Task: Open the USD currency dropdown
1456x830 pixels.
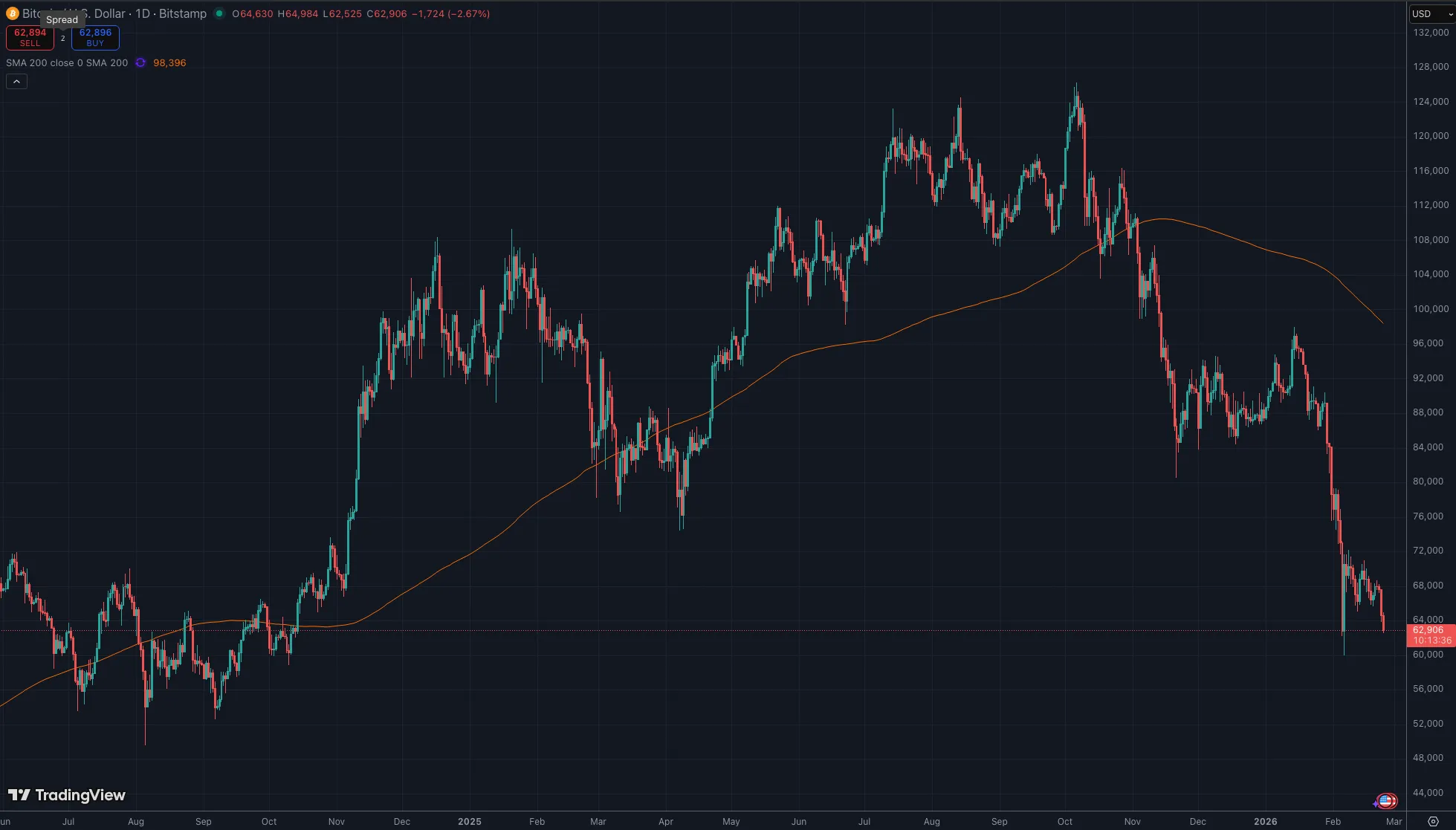Action: pyautogui.click(x=1431, y=13)
